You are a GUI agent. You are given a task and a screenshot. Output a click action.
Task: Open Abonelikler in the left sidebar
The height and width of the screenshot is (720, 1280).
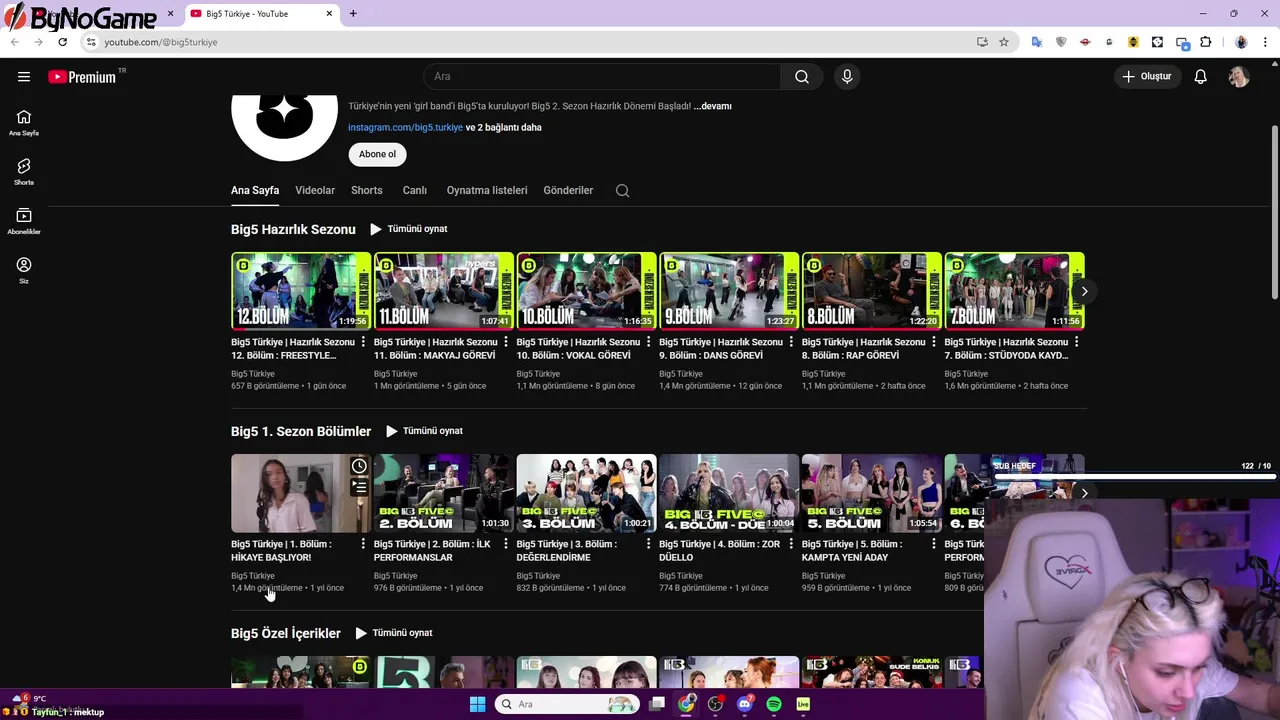point(24,221)
